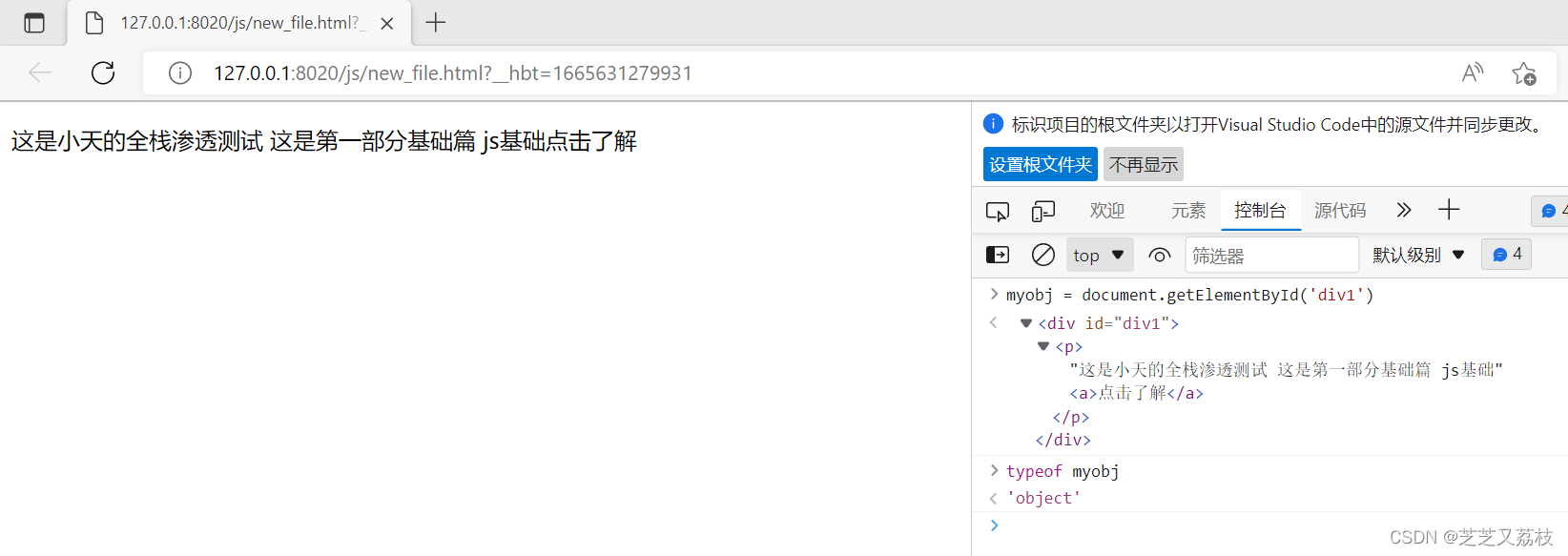Screen dimensions: 1568x556
Task: Add this page to favorites
Action: click(1524, 73)
